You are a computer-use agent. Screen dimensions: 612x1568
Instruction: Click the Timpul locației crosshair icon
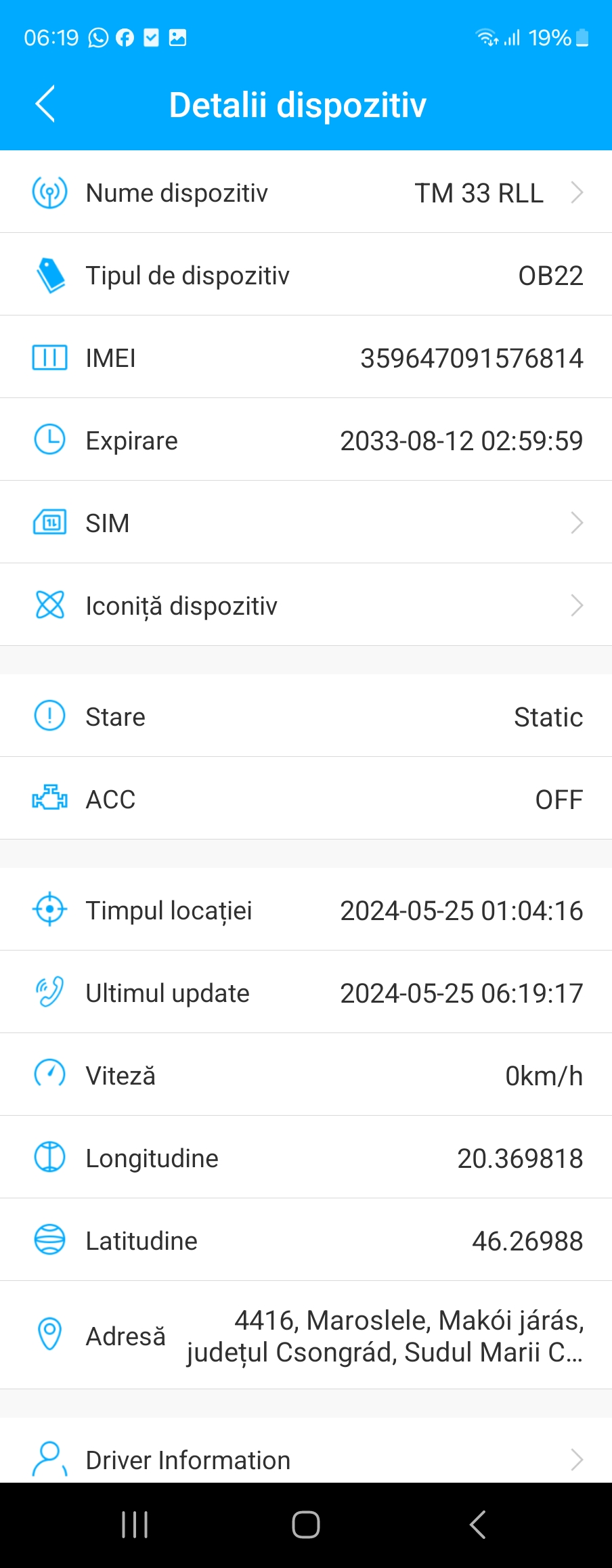tap(49, 910)
